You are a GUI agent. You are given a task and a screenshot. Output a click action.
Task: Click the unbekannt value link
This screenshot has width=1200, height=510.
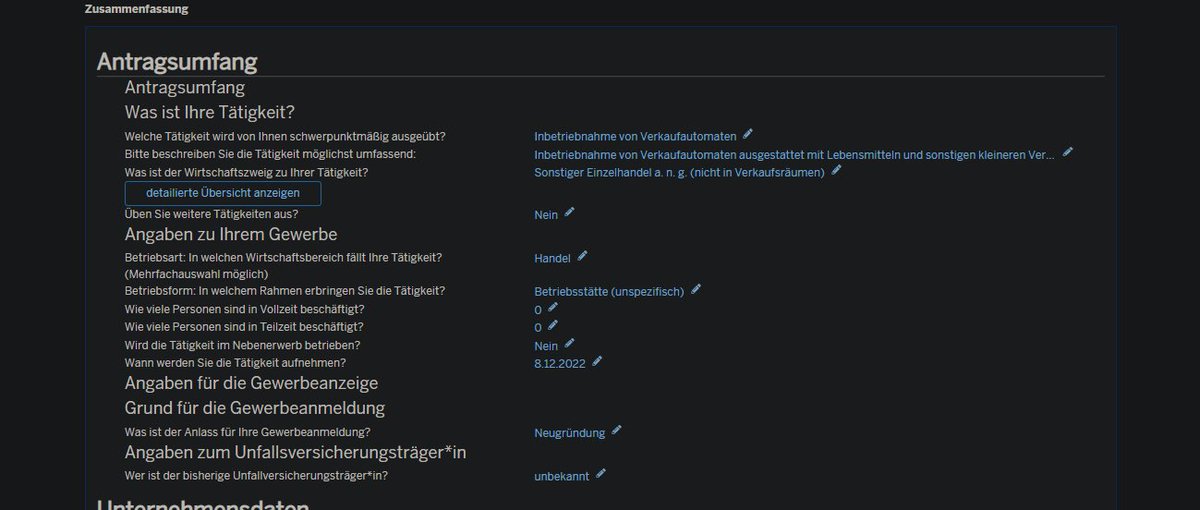point(562,477)
